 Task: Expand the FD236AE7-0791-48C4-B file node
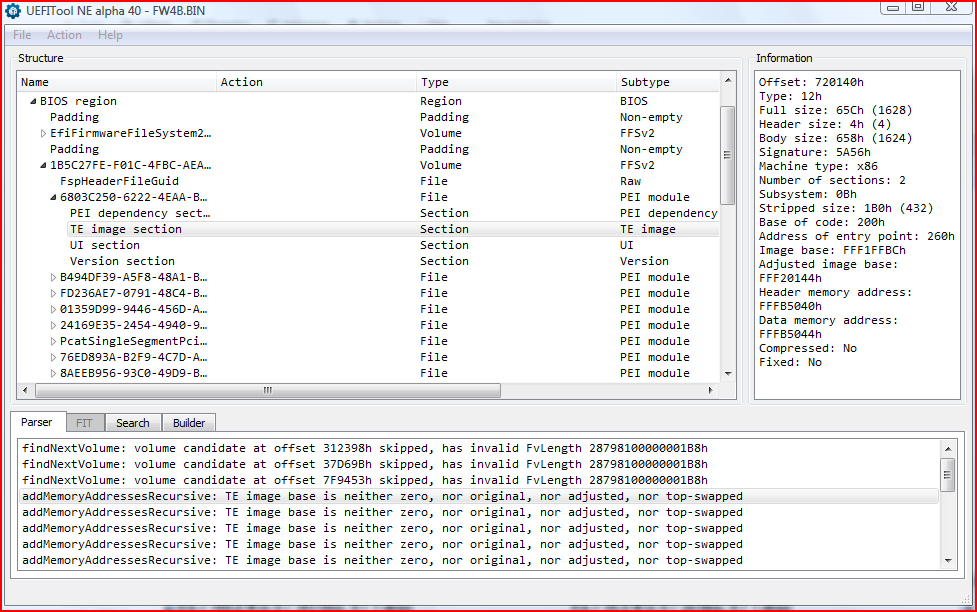[53, 294]
